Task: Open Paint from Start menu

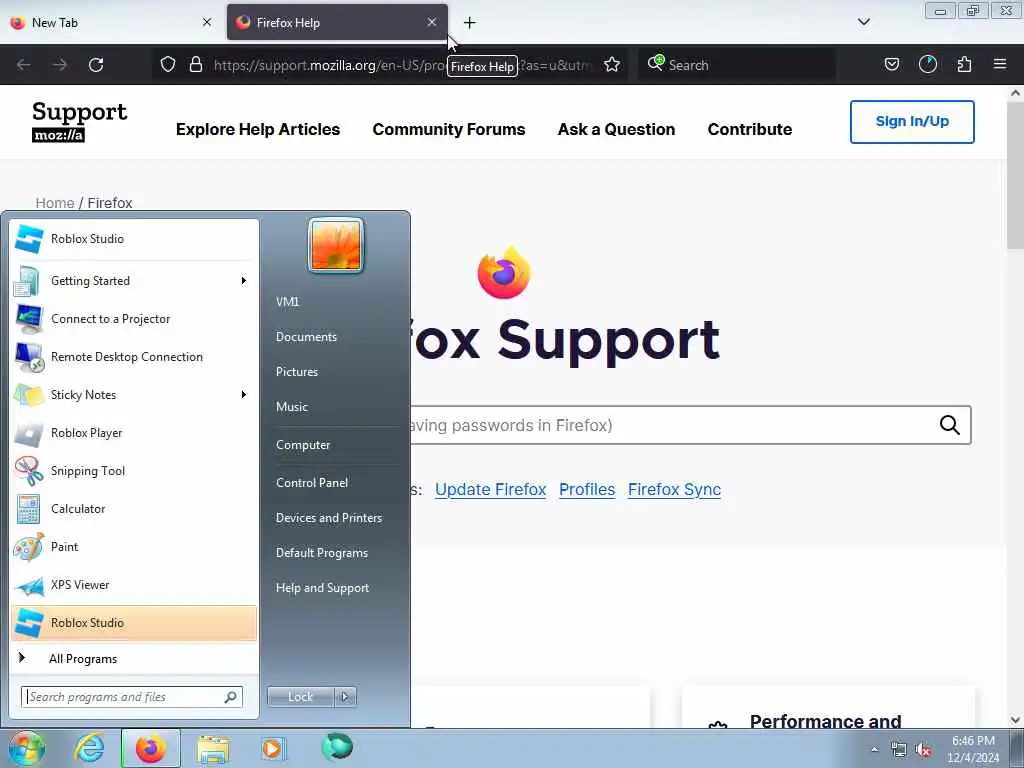Action: (134, 547)
